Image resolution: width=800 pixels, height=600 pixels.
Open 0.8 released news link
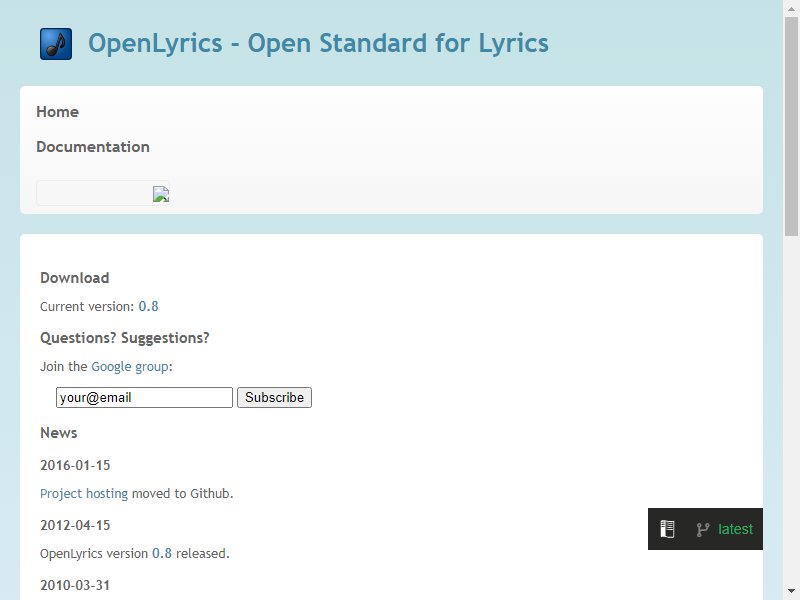click(162, 554)
